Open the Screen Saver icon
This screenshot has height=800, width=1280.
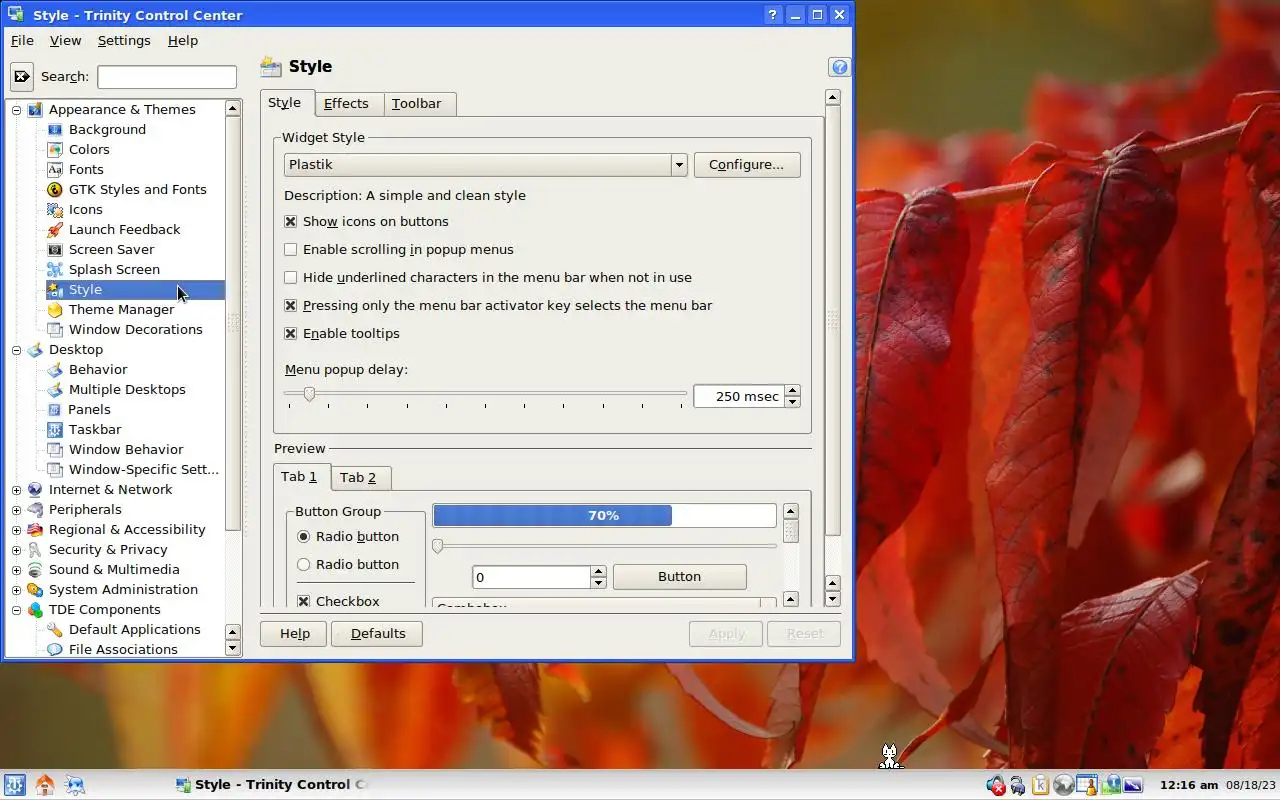pos(54,250)
